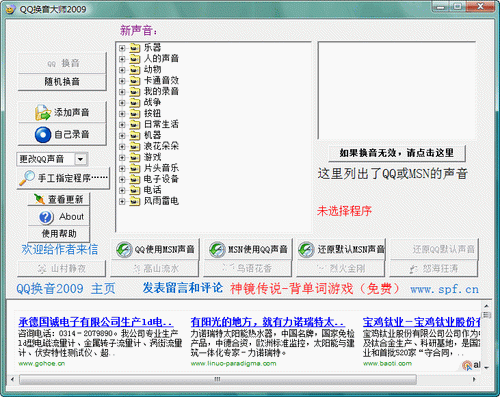Click the 随机换音 button

62,82
